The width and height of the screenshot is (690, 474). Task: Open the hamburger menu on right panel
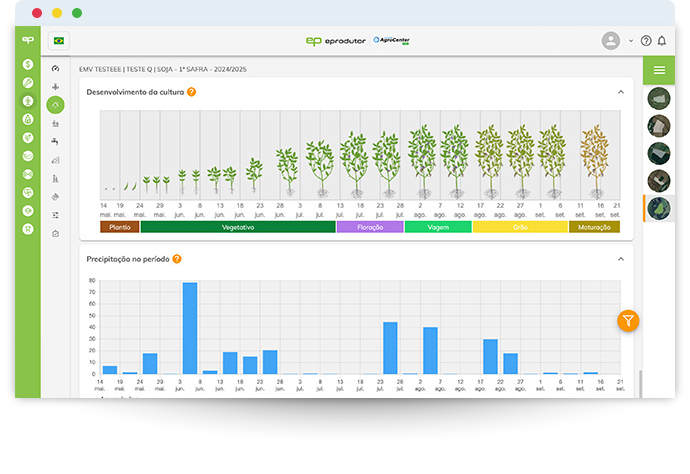[659, 70]
